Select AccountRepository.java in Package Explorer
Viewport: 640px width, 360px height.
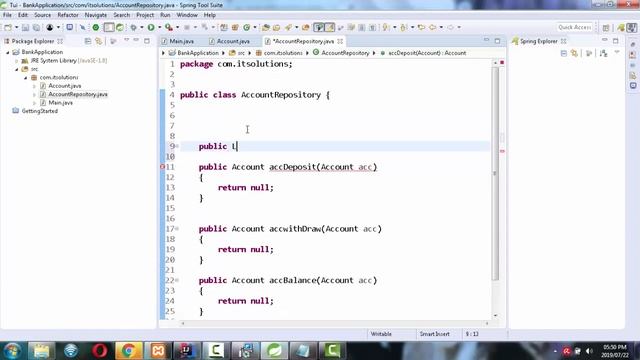(78, 94)
